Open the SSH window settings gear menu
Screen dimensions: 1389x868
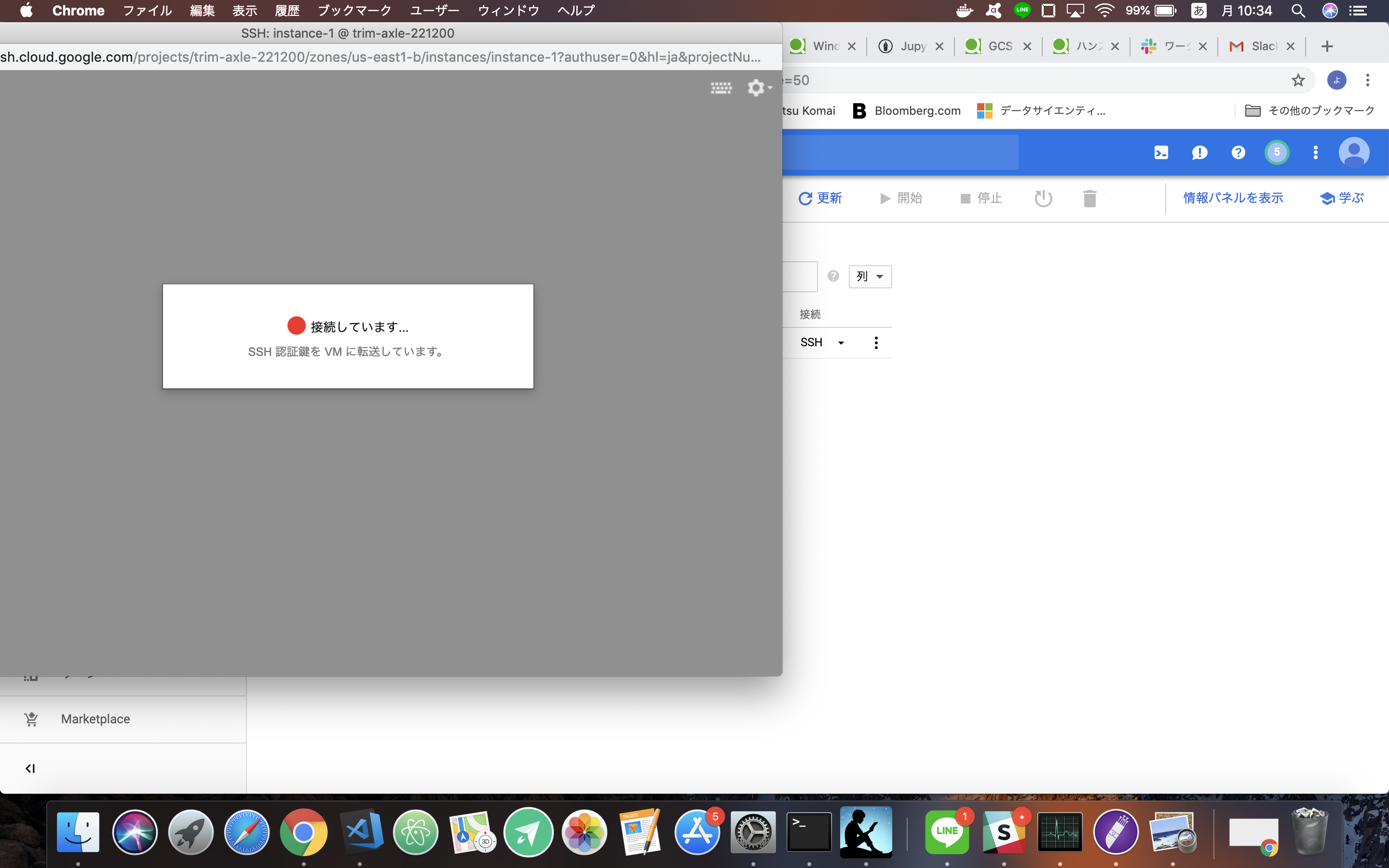pyautogui.click(x=759, y=88)
